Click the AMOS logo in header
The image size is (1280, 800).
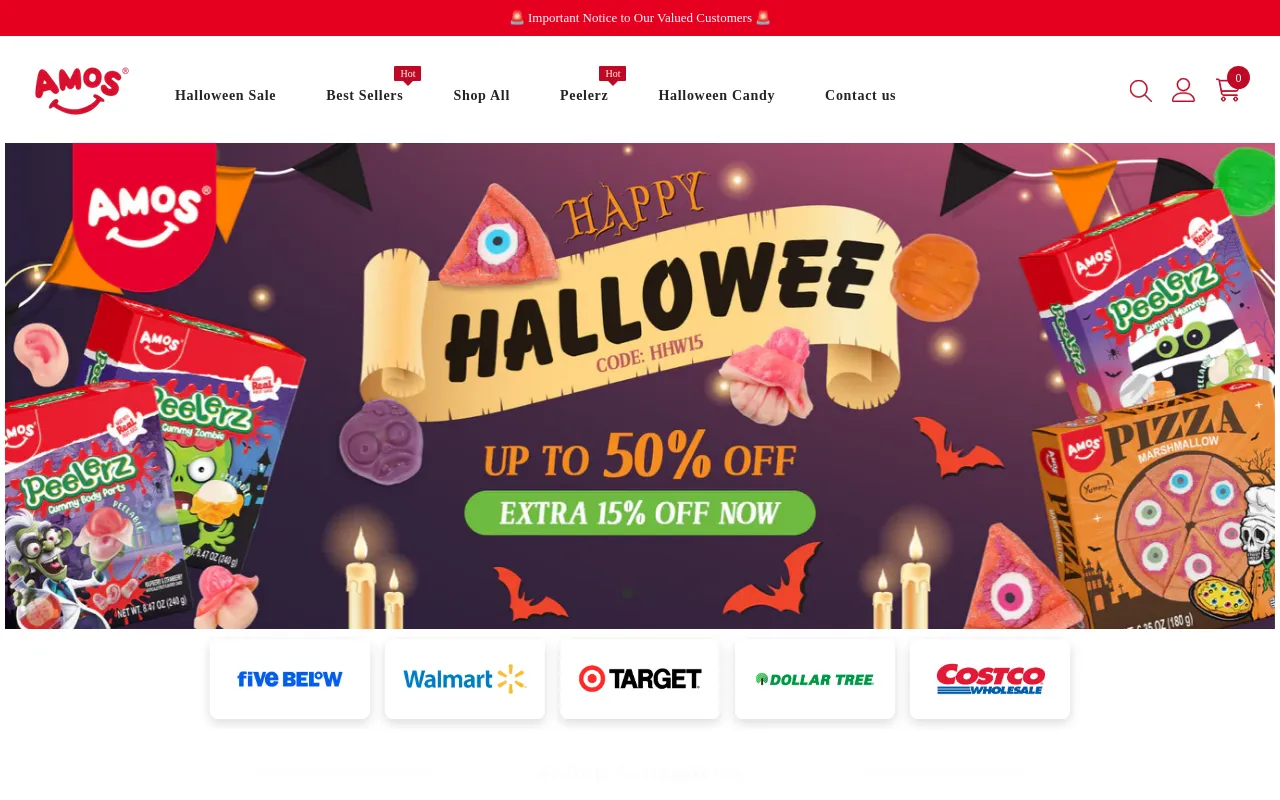pos(82,91)
